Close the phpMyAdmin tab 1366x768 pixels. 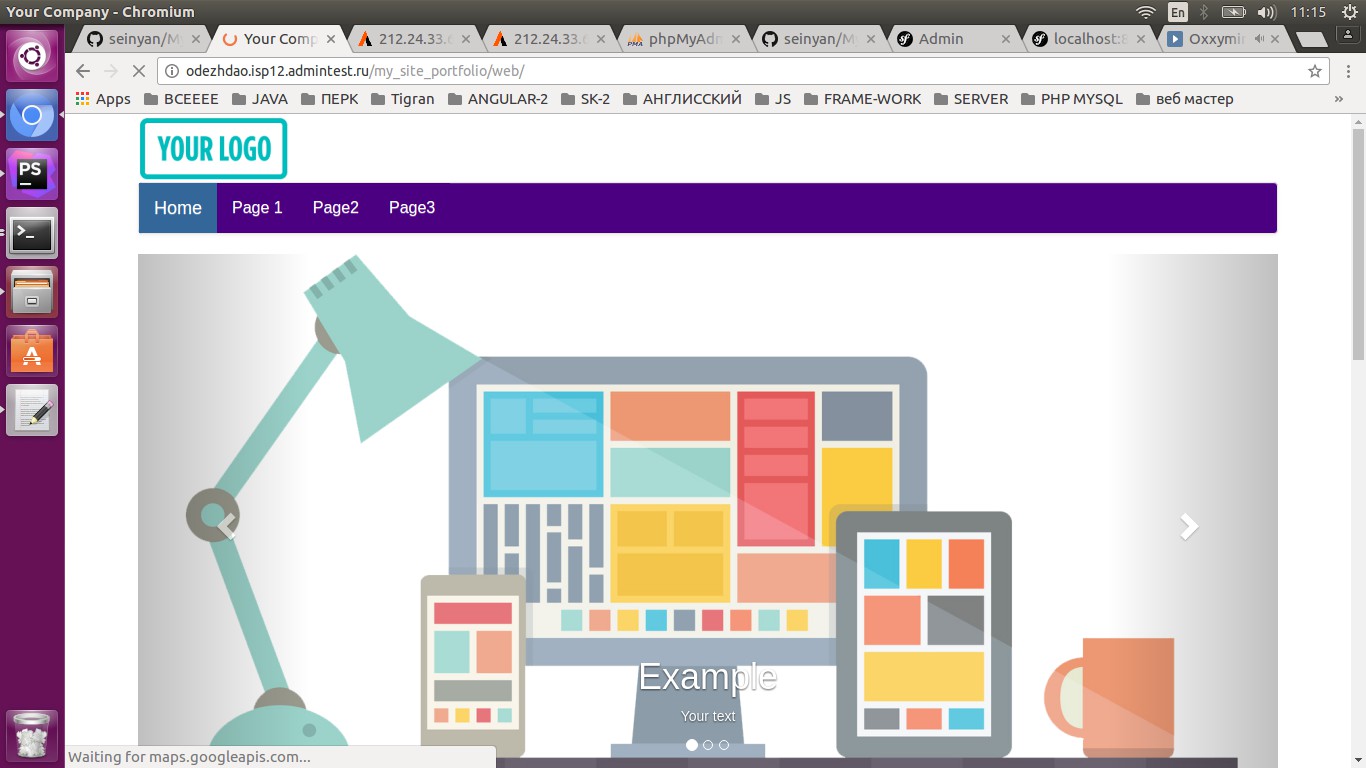[x=736, y=39]
